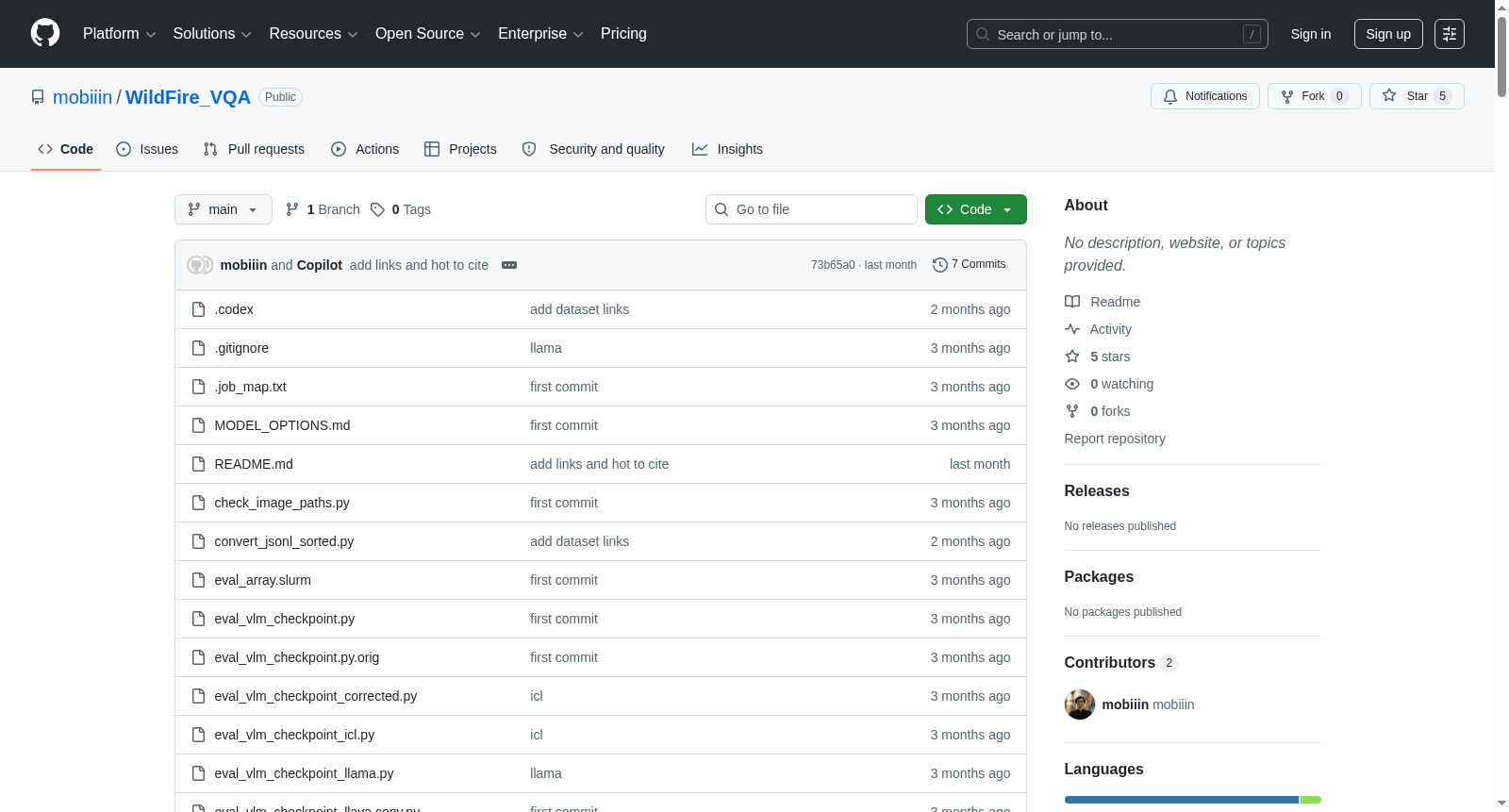
Task: Open the Platform dropdown menu
Action: (x=119, y=34)
